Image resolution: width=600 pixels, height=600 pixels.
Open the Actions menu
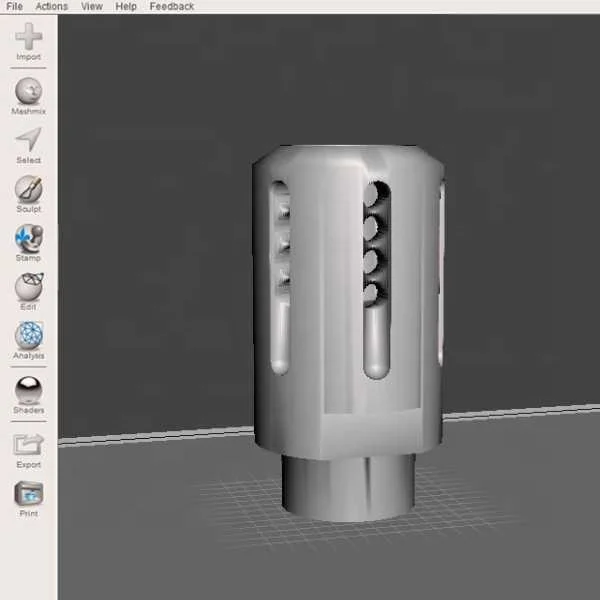pyautogui.click(x=52, y=6)
